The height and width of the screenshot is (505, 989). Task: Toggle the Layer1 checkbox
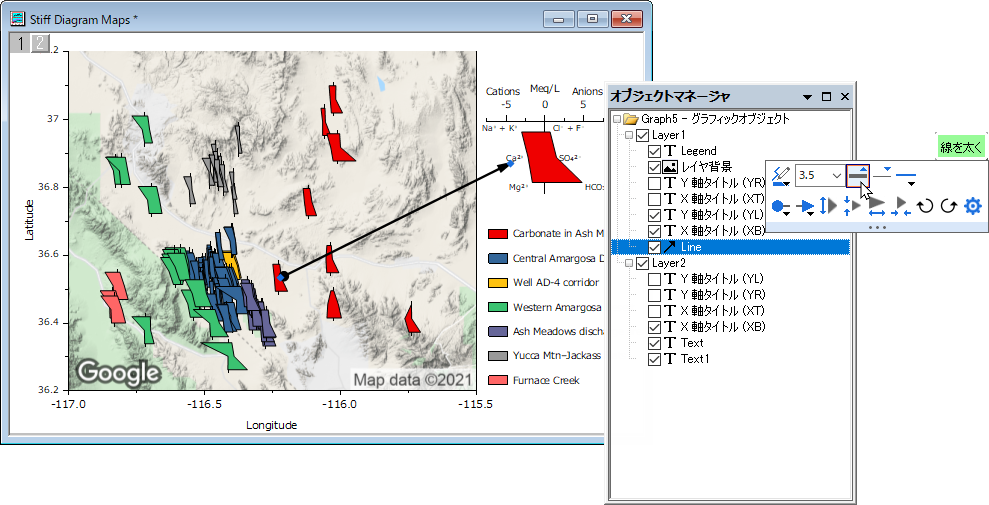[643, 135]
